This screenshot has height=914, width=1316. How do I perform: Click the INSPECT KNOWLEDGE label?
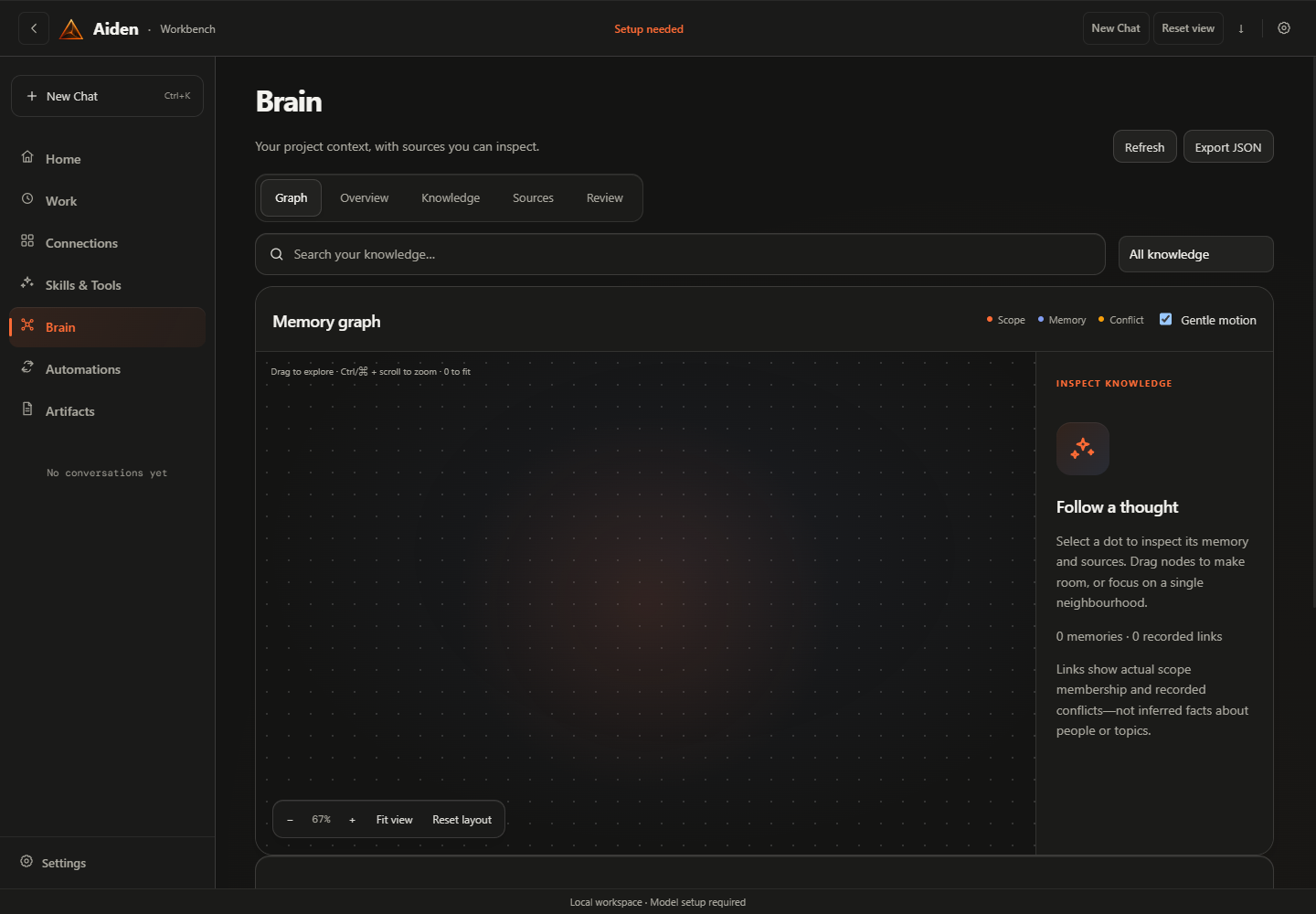1114,384
